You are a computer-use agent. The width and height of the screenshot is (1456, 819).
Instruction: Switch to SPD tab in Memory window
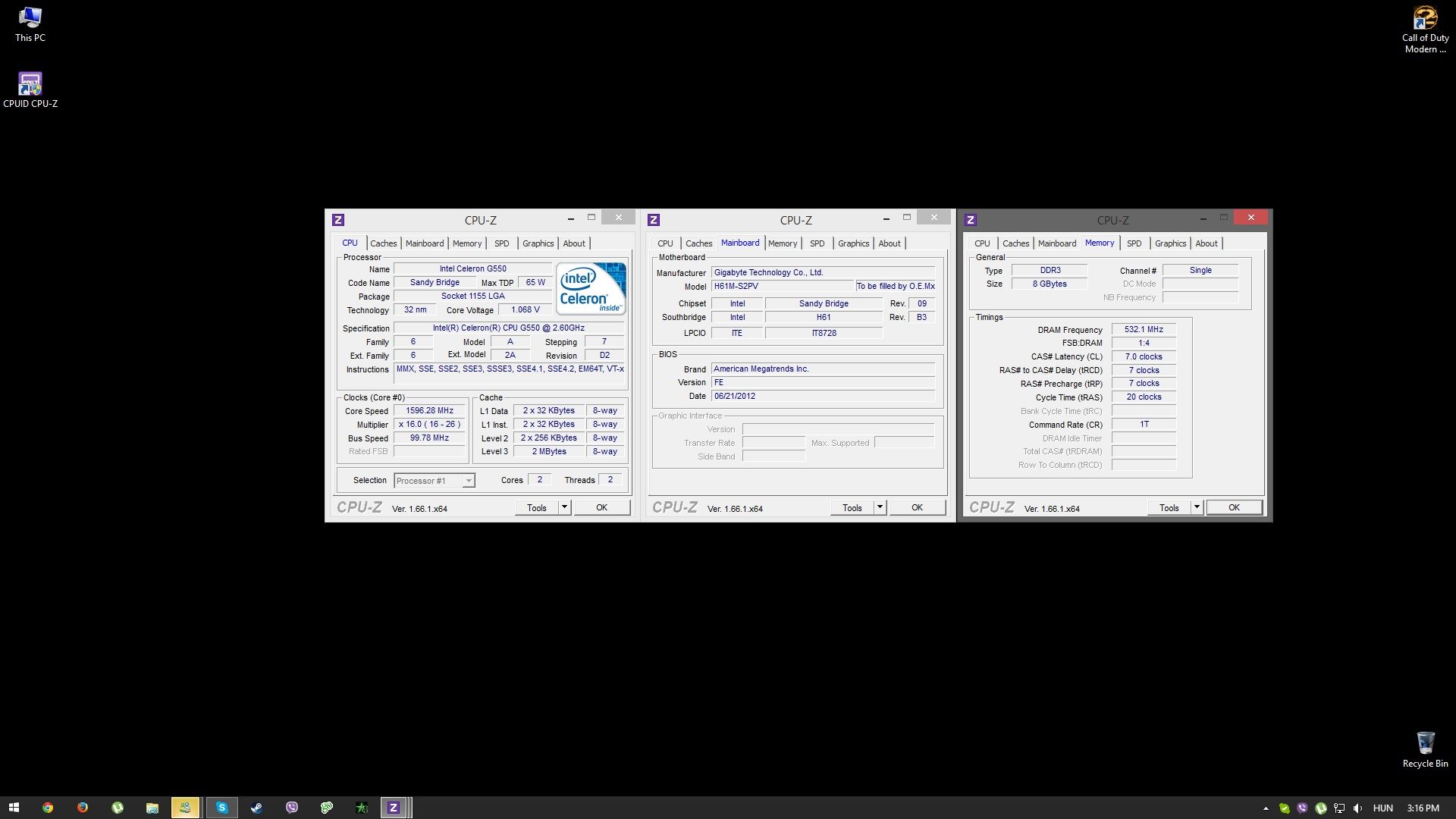pyautogui.click(x=1134, y=243)
